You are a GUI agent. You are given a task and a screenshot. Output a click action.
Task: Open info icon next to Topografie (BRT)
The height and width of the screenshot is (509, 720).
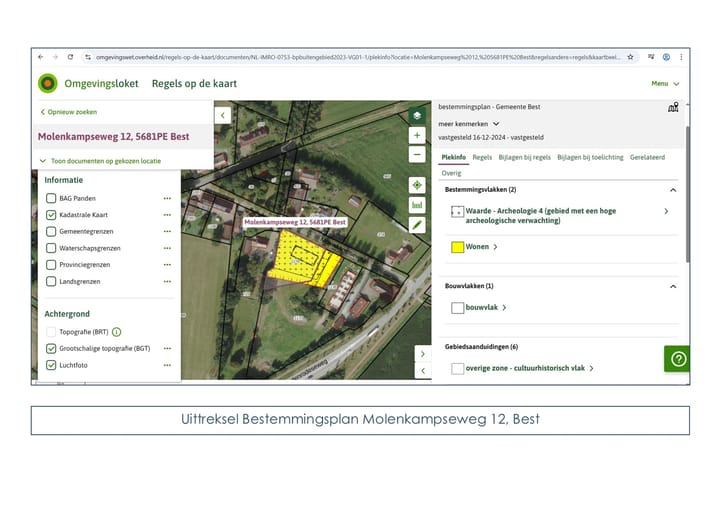(x=116, y=331)
